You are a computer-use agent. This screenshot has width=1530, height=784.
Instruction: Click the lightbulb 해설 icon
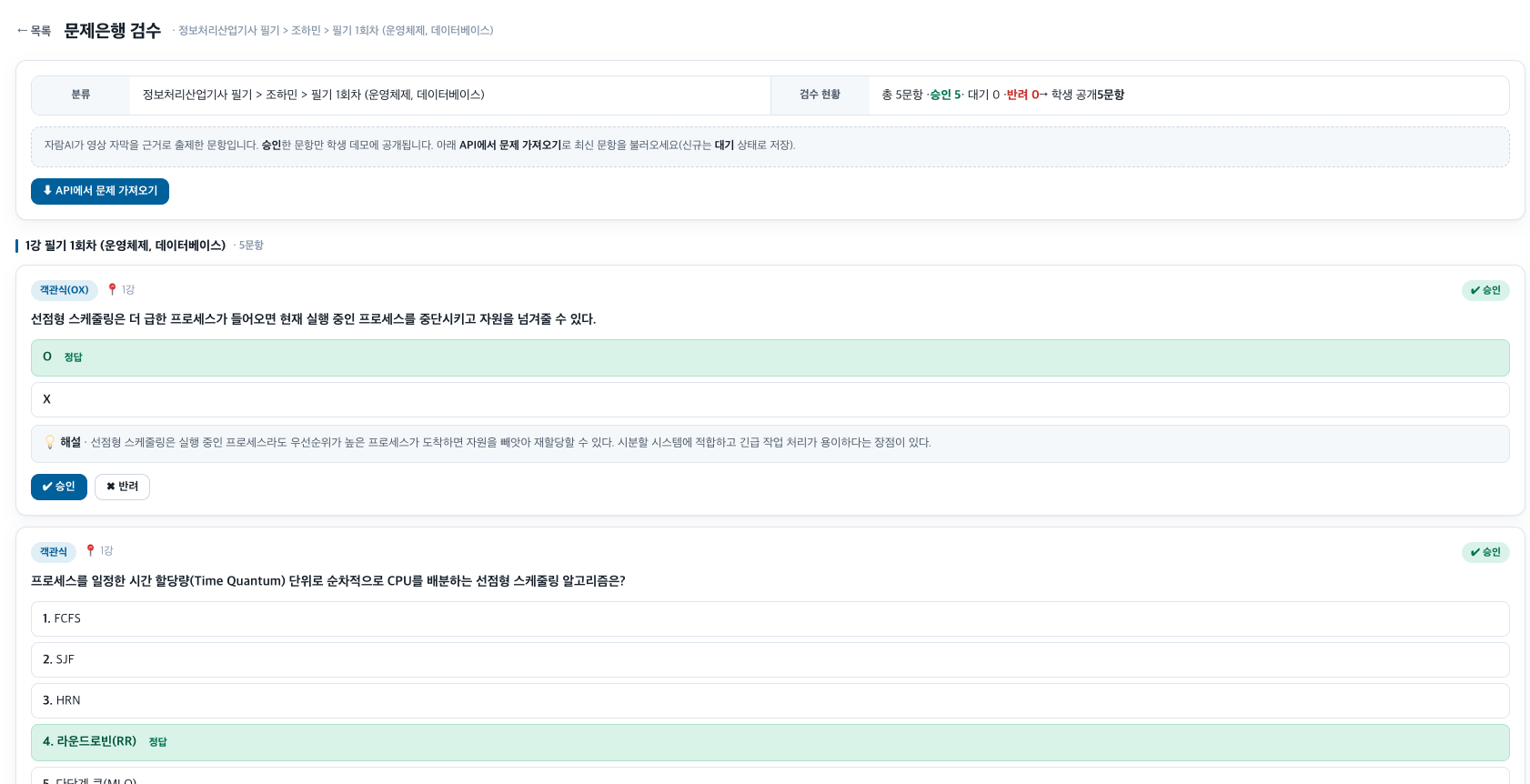[x=50, y=443]
